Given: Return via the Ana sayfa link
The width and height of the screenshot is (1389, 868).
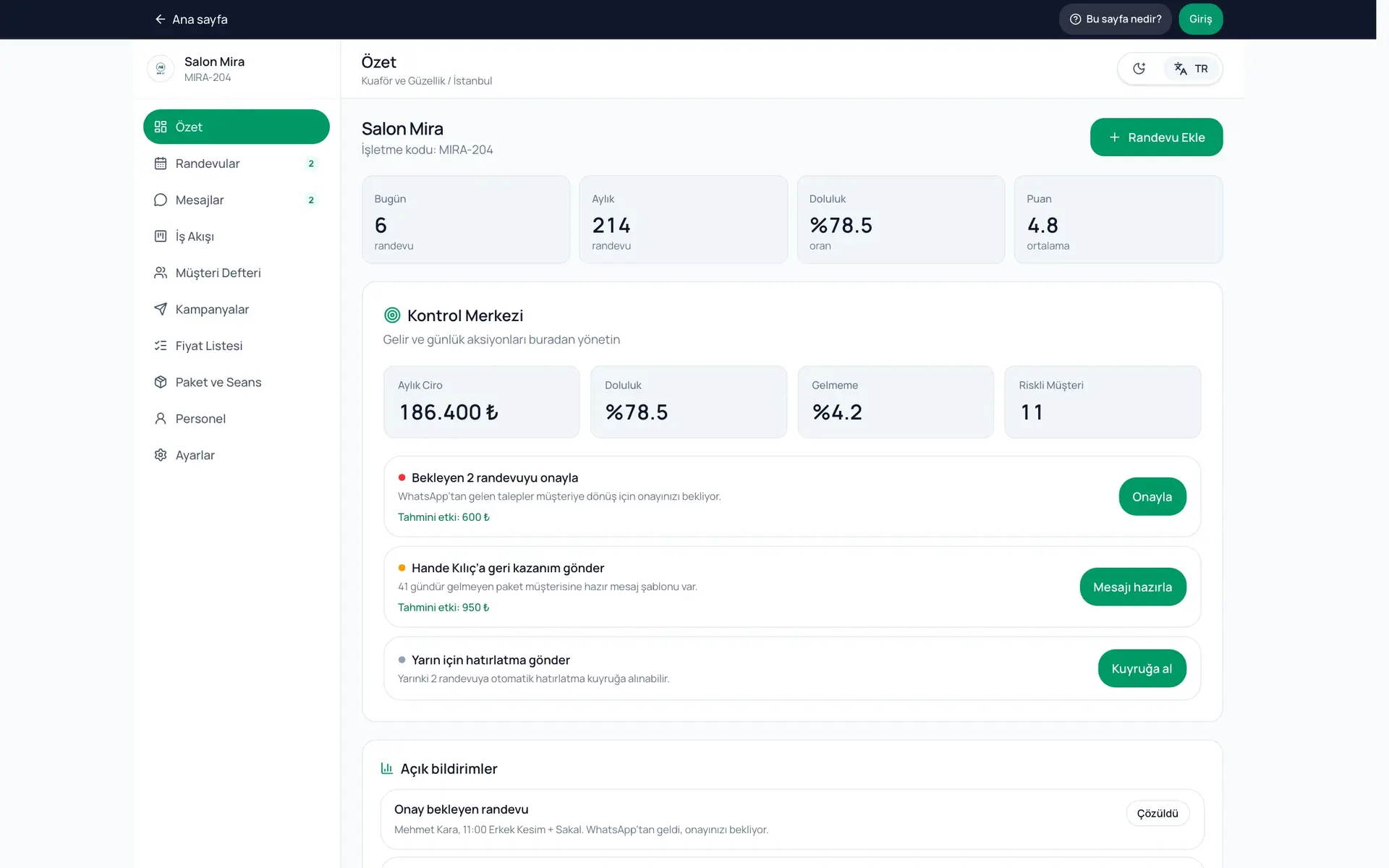Looking at the screenshot, I should [191, 20].
